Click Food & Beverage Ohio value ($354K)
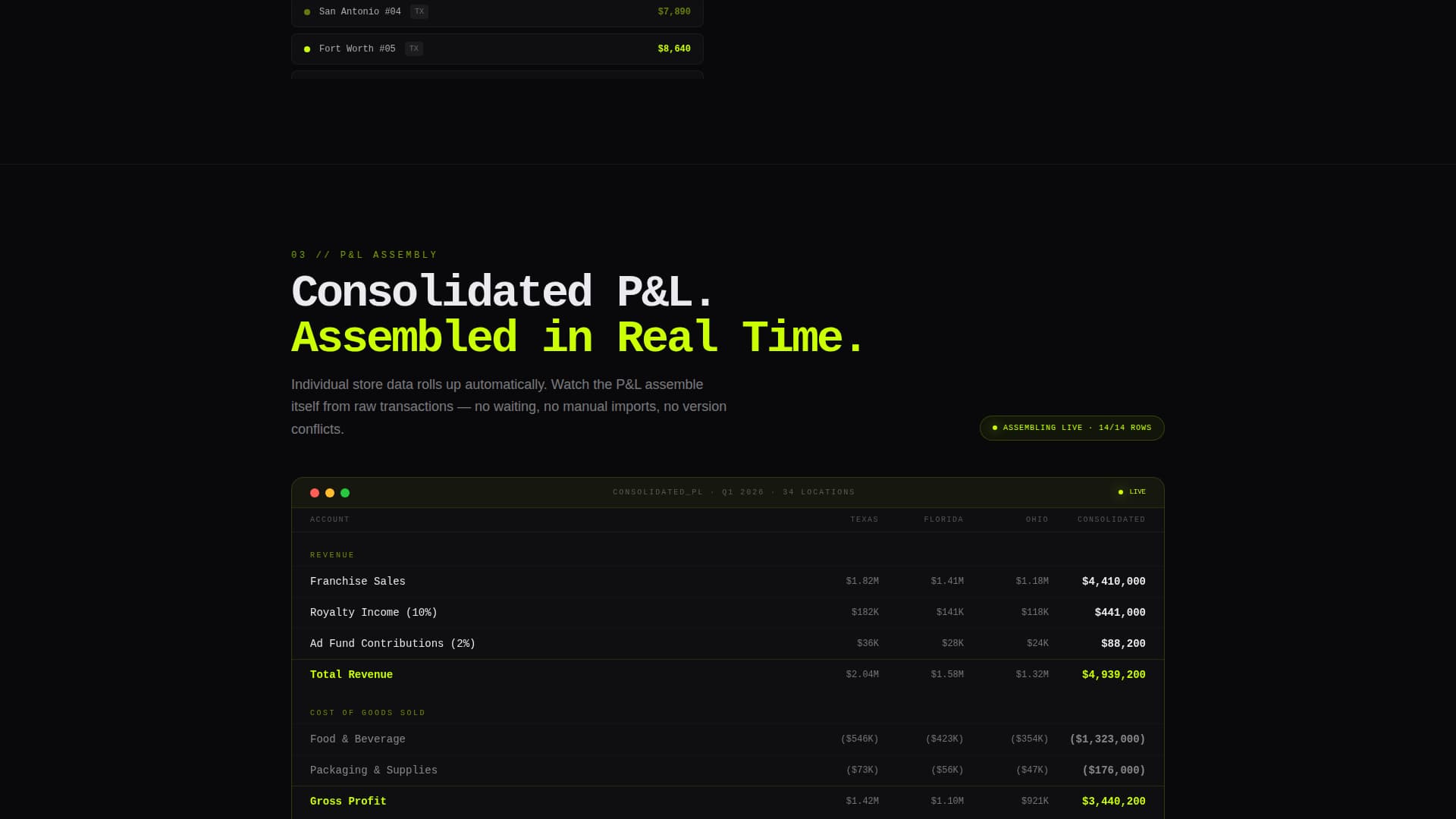Screen dimensions: 1456x819 coord(1029,739)
